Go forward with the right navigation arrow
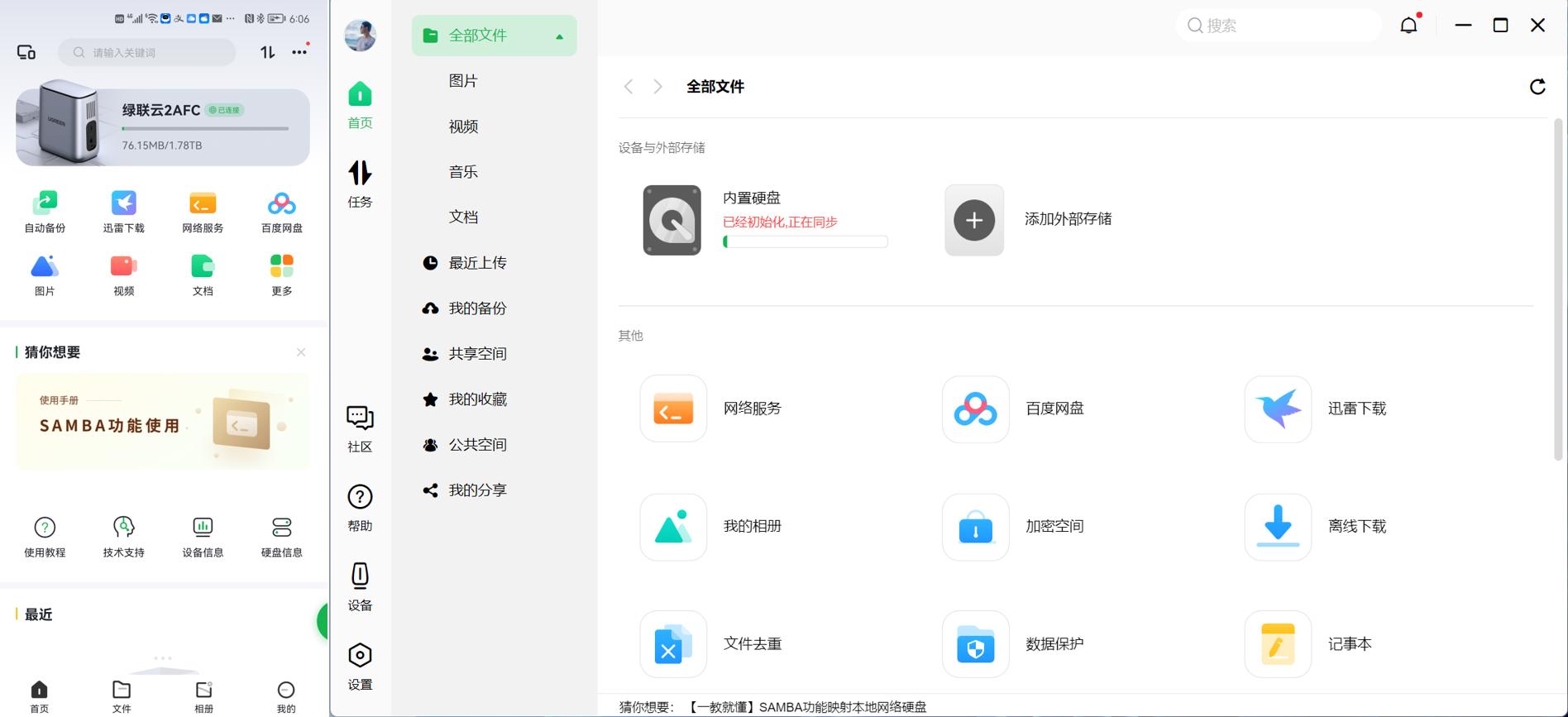Image resolution: width=1568 pixels, height=717 pixels. (x=657, y=86)
